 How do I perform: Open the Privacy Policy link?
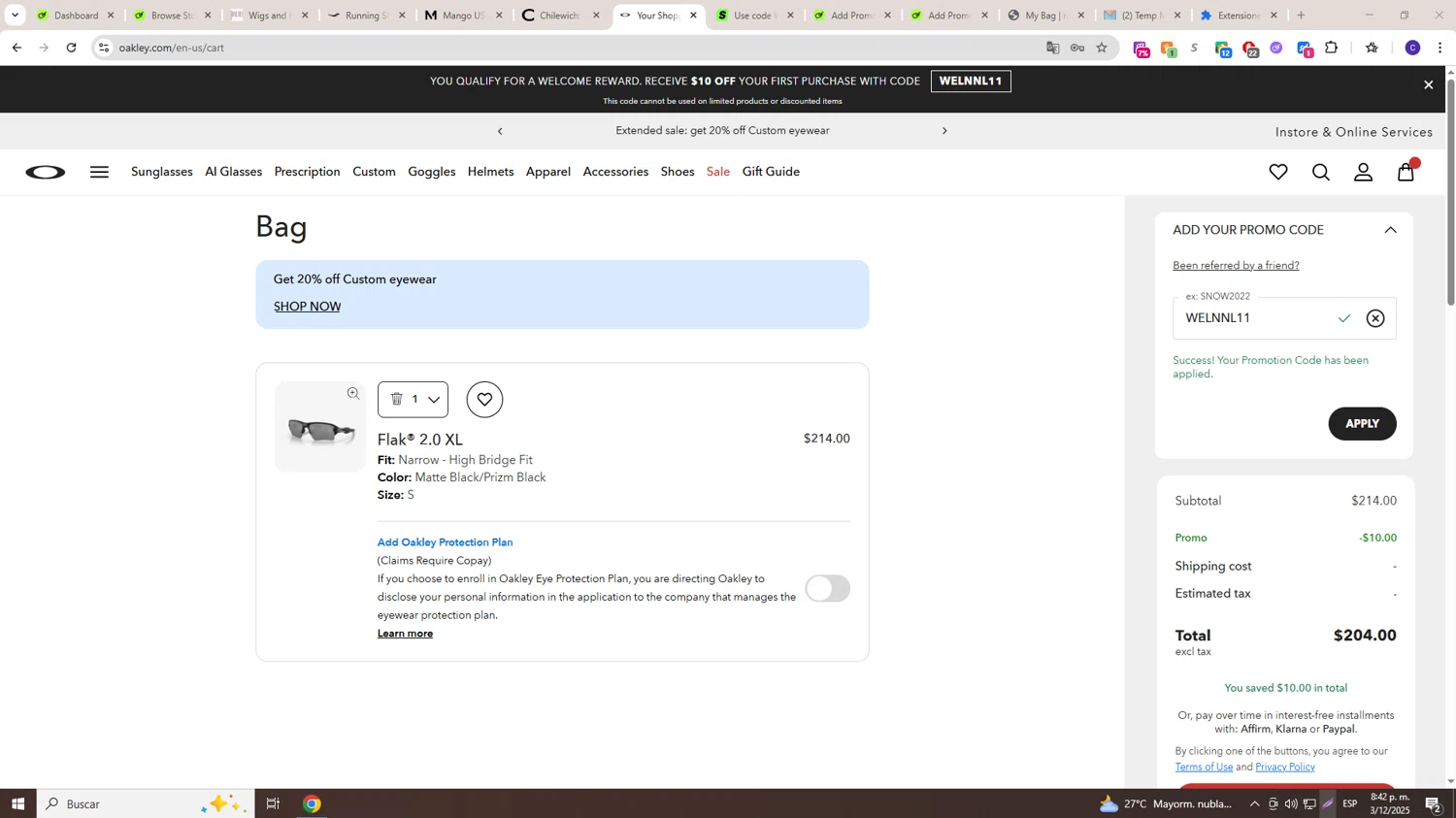coord(1285,768)
